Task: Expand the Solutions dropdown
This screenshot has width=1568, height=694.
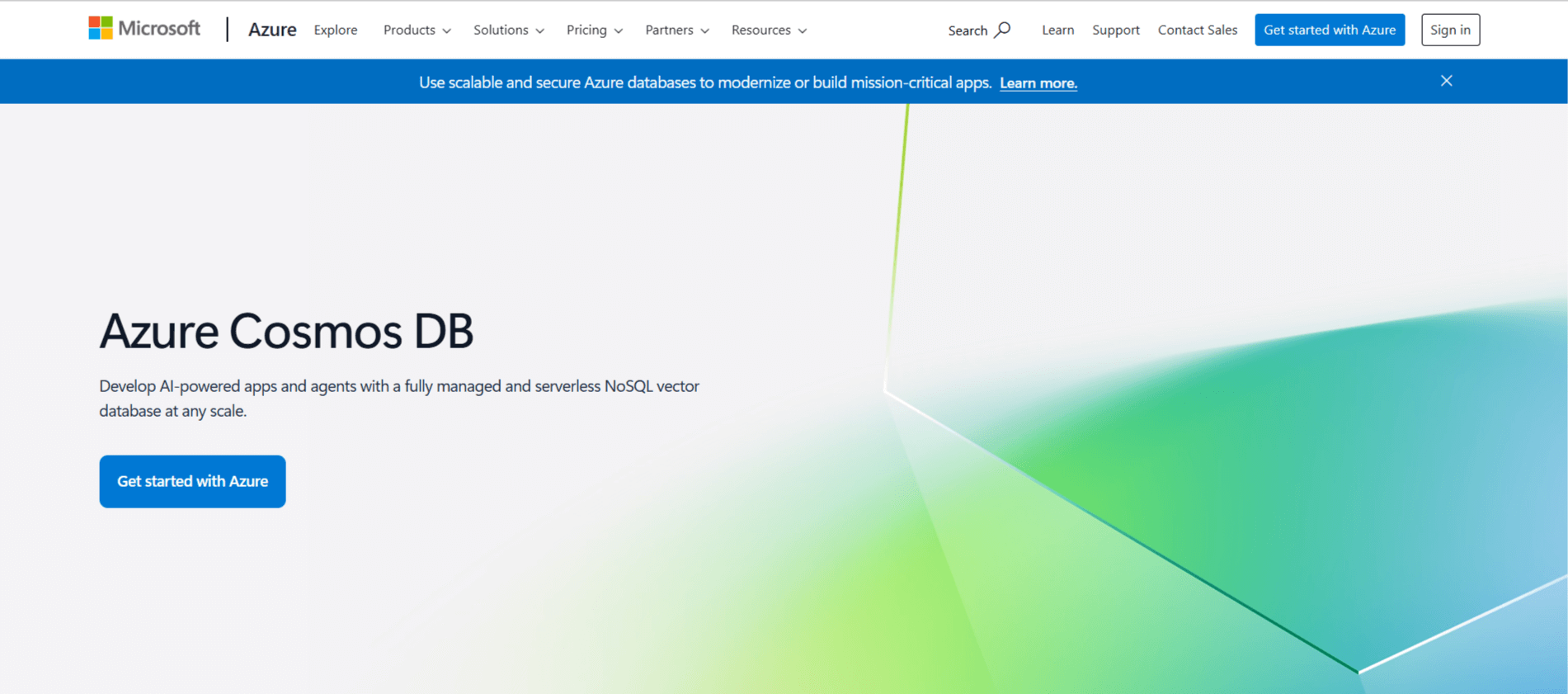Action: [509, 30]
